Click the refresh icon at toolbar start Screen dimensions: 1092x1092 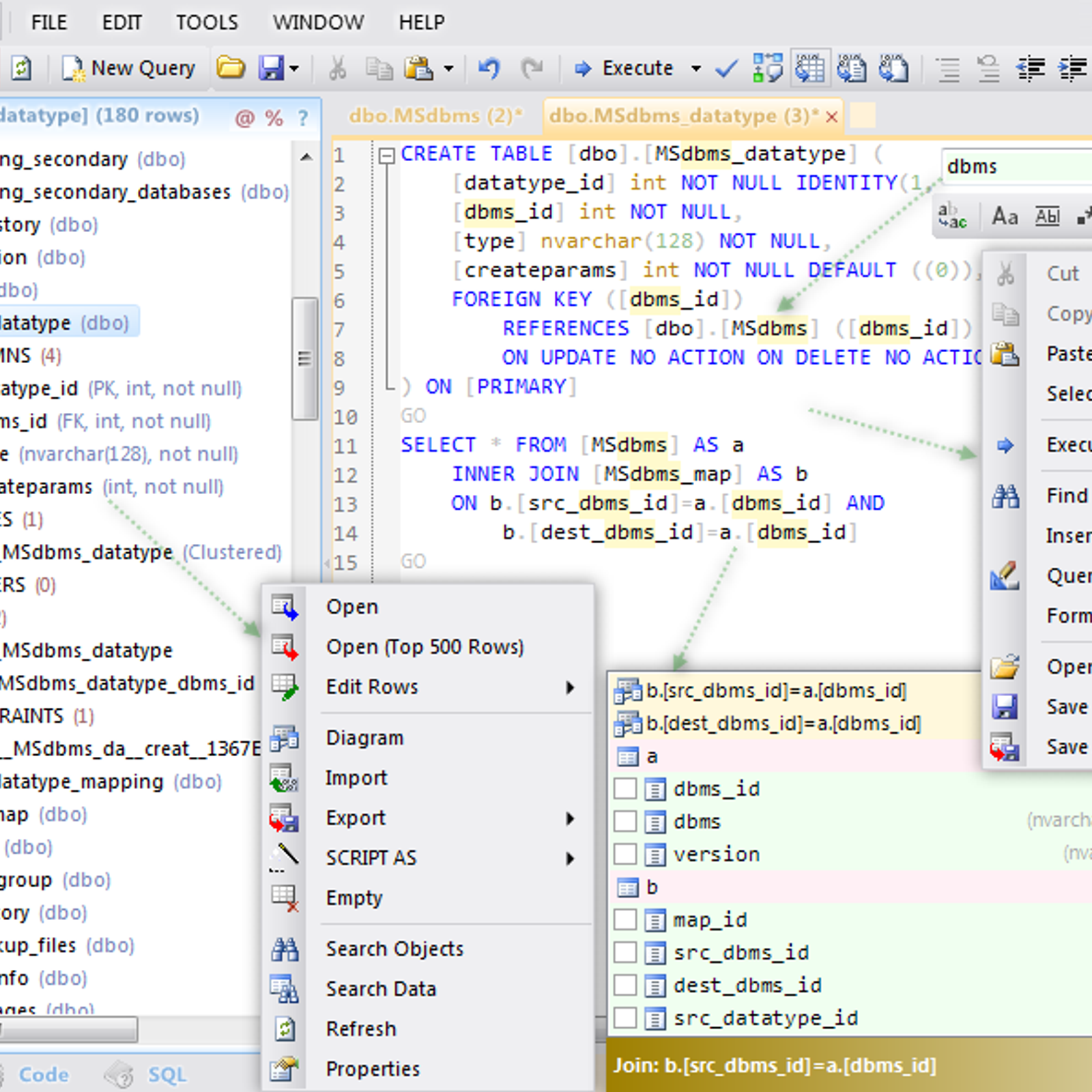(x=21, y=68)
